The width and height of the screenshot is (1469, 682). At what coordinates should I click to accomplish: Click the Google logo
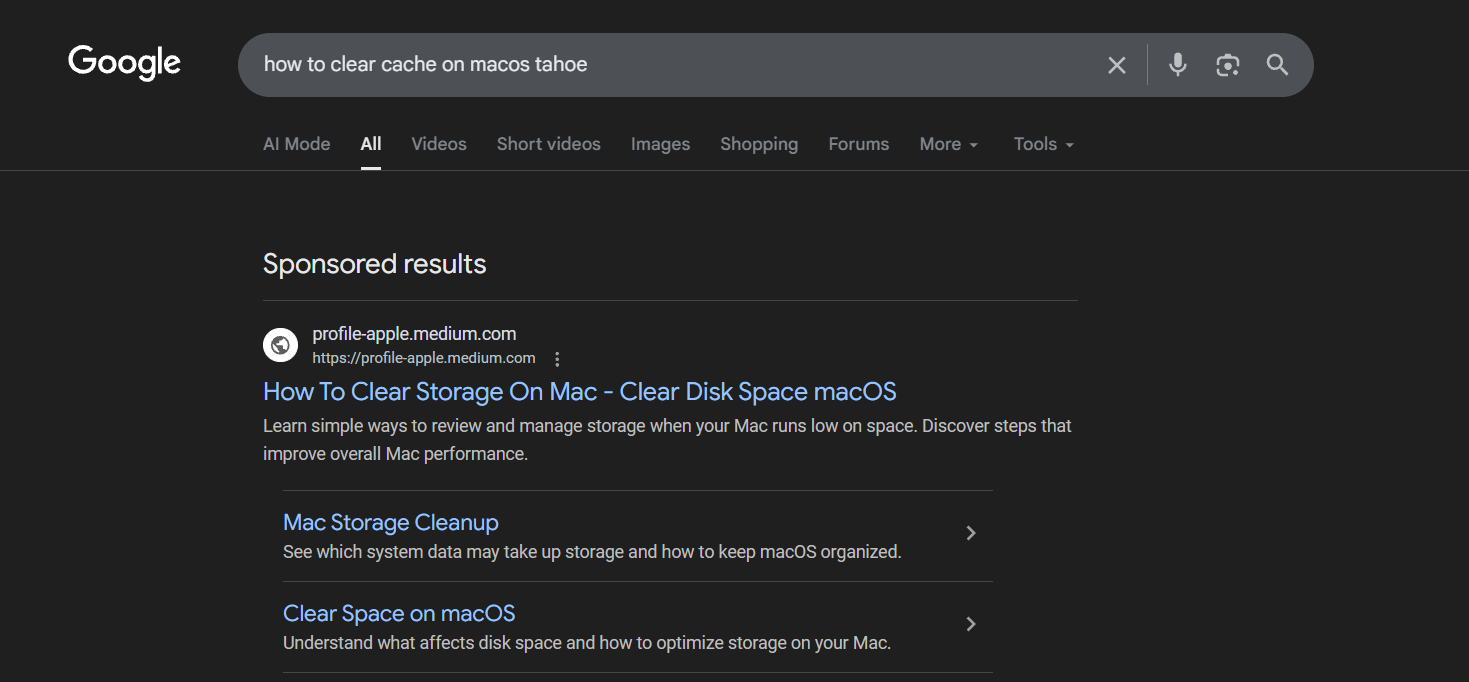pos(124,63)
